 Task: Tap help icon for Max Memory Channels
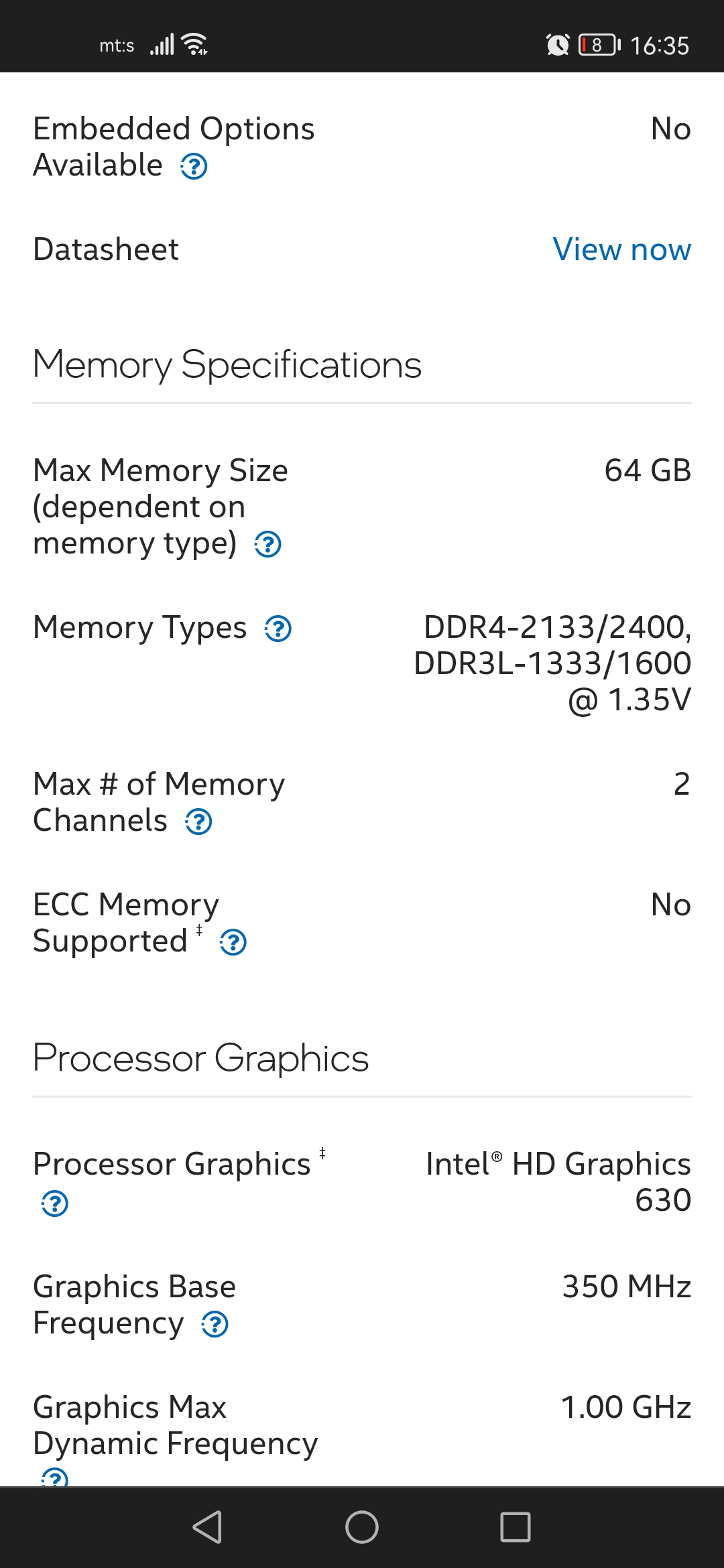[x=198, y=822]
